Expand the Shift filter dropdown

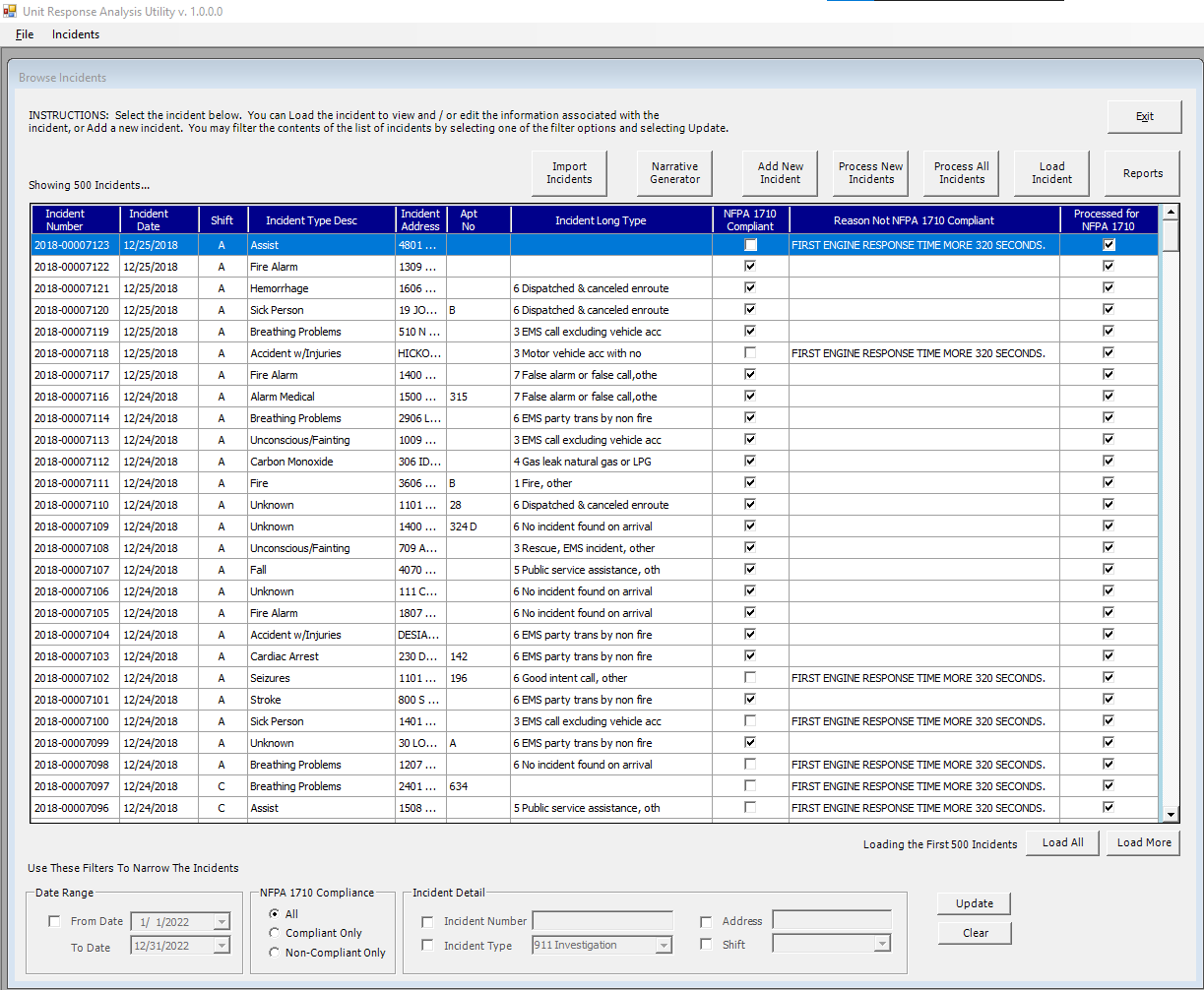tap(881, 945)
